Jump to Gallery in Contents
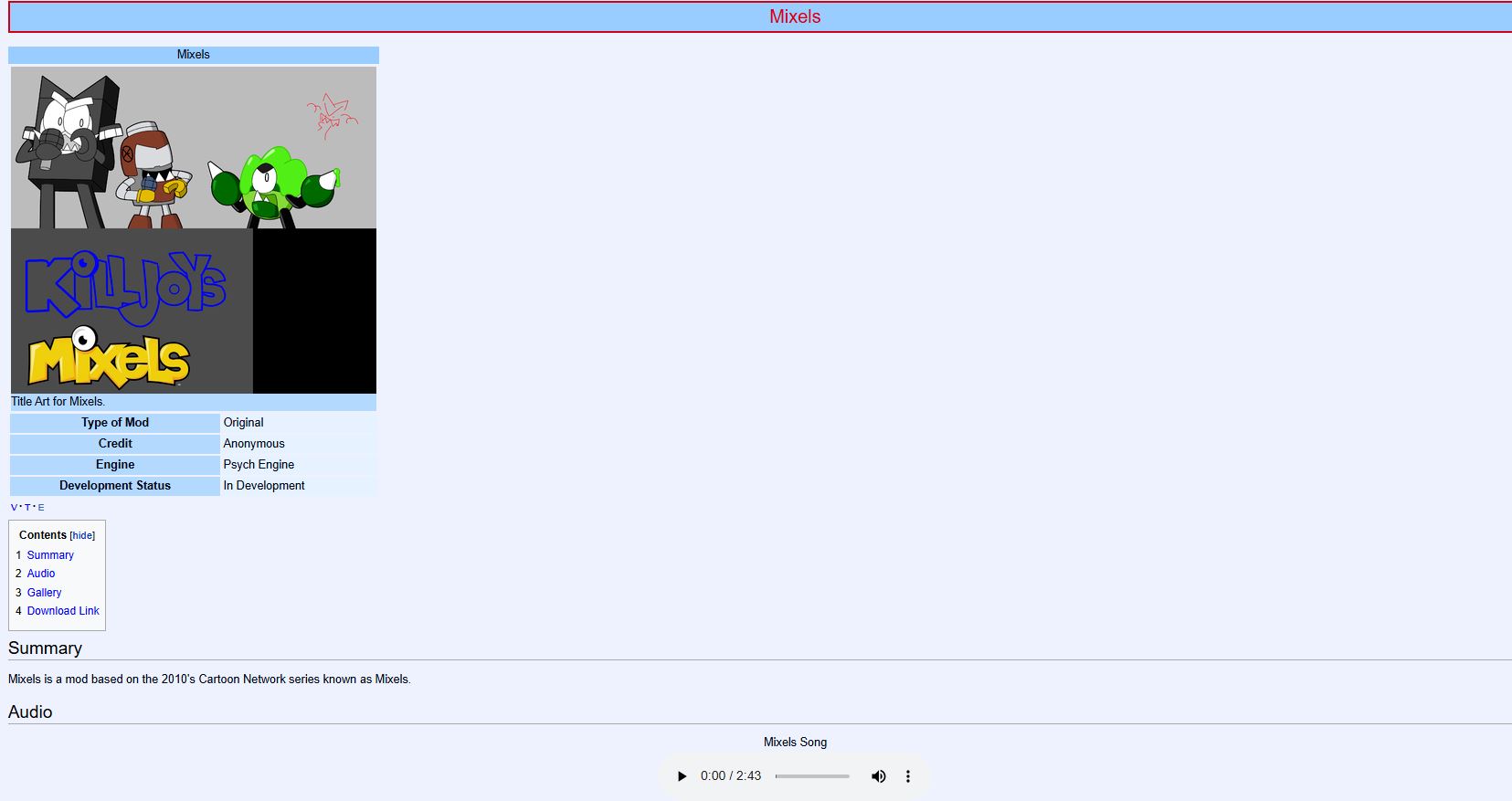This screenshot has height=801, width=1512. [44, 593]
